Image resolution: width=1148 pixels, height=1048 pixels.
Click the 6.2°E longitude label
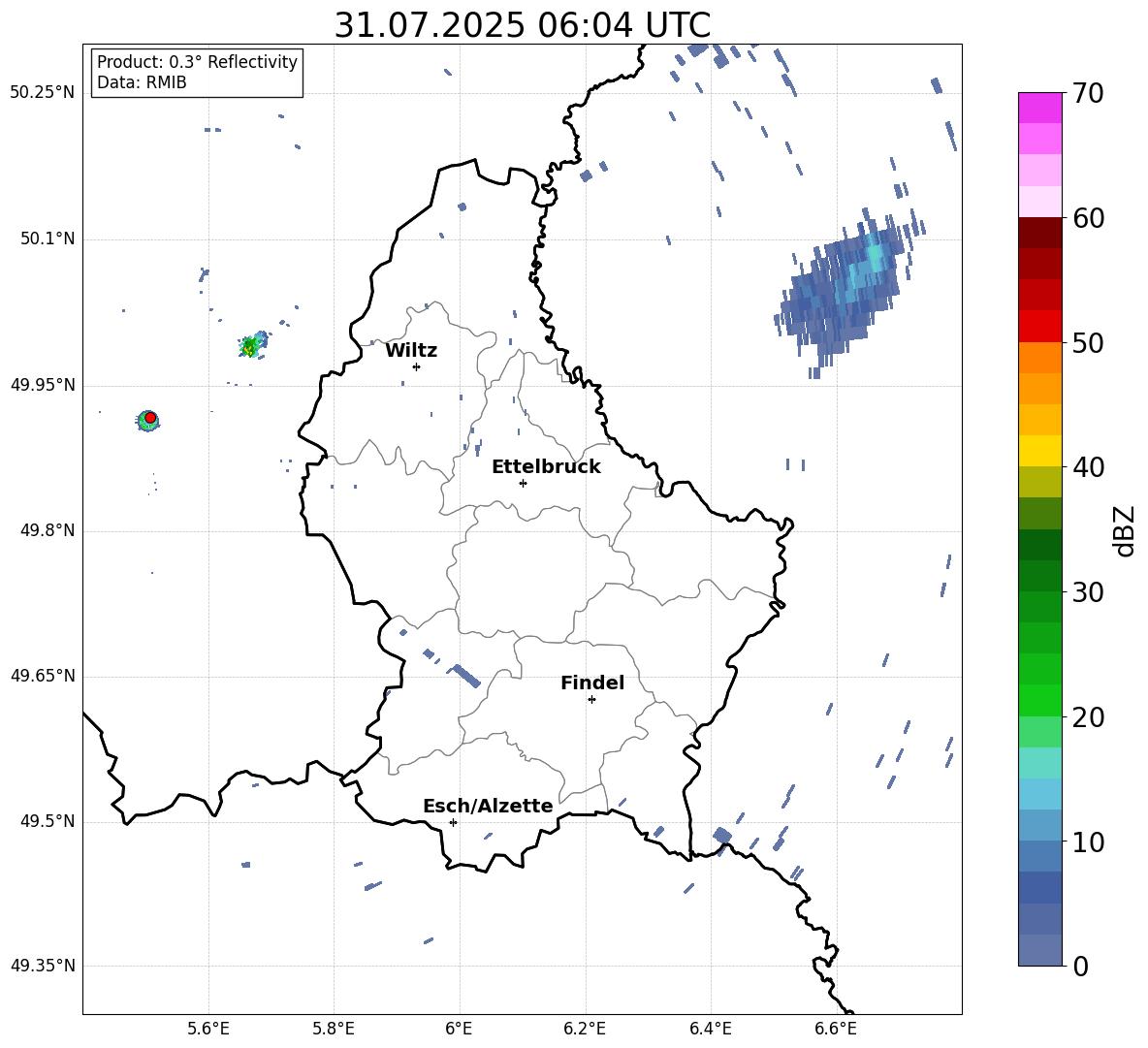(585, 1029)
